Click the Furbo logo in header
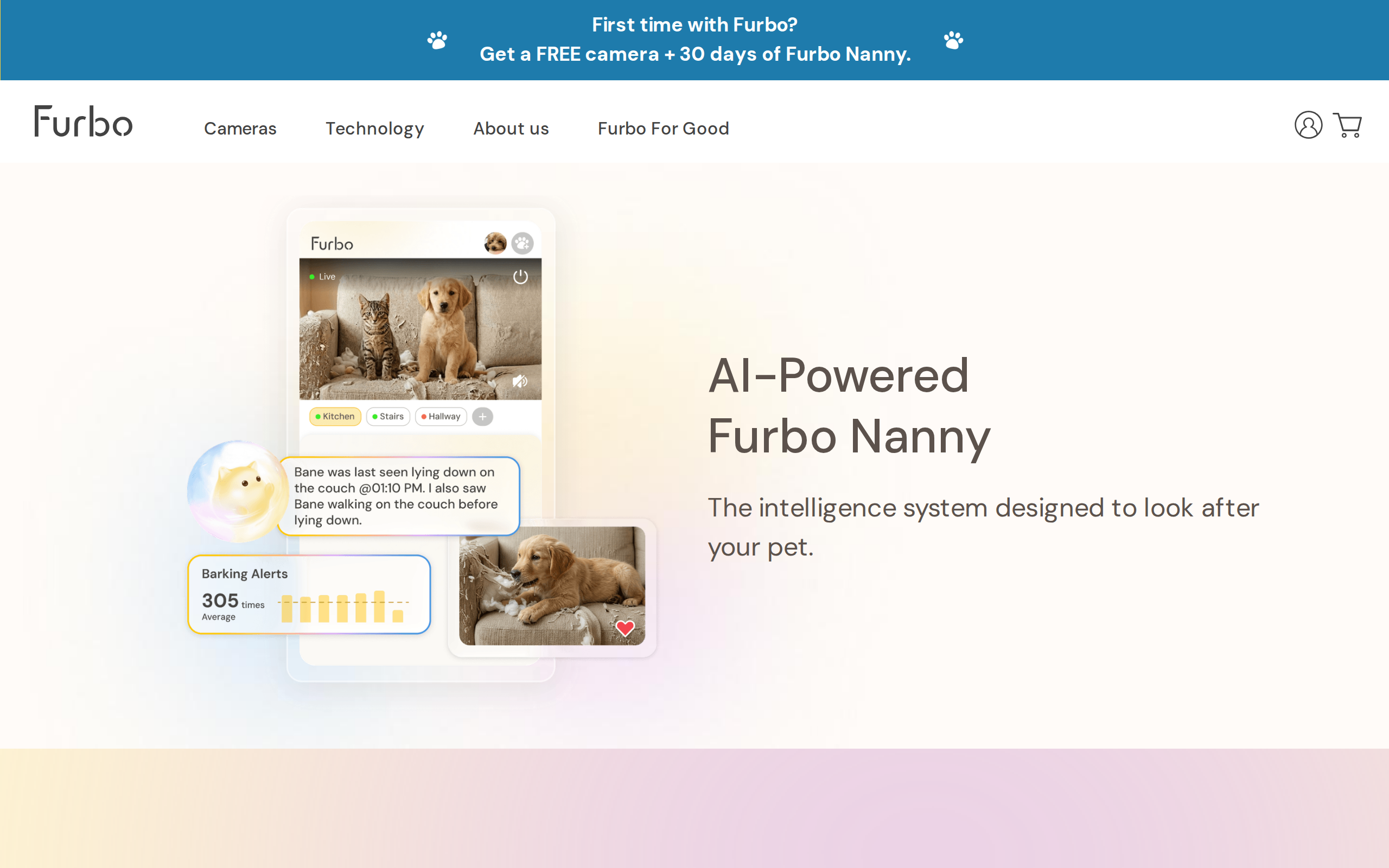This screenshot has width=1389, height=868. coord(83,122)
